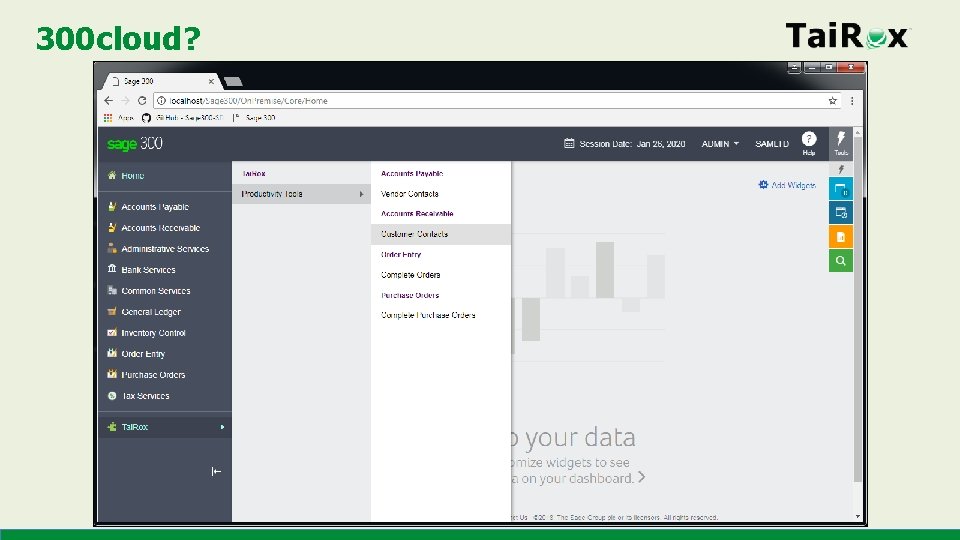
Task: Click the Accounts Payable heading in flyout
Action: [x=412, y=174]
